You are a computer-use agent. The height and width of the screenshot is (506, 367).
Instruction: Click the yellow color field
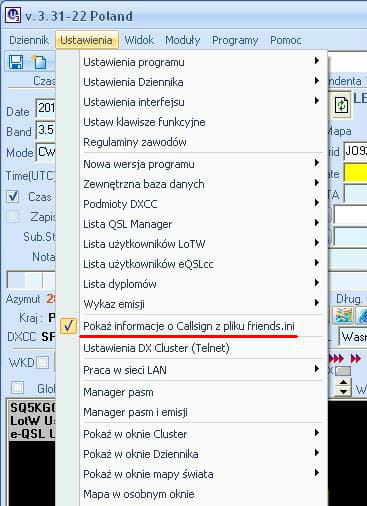[x=355, y=173]
